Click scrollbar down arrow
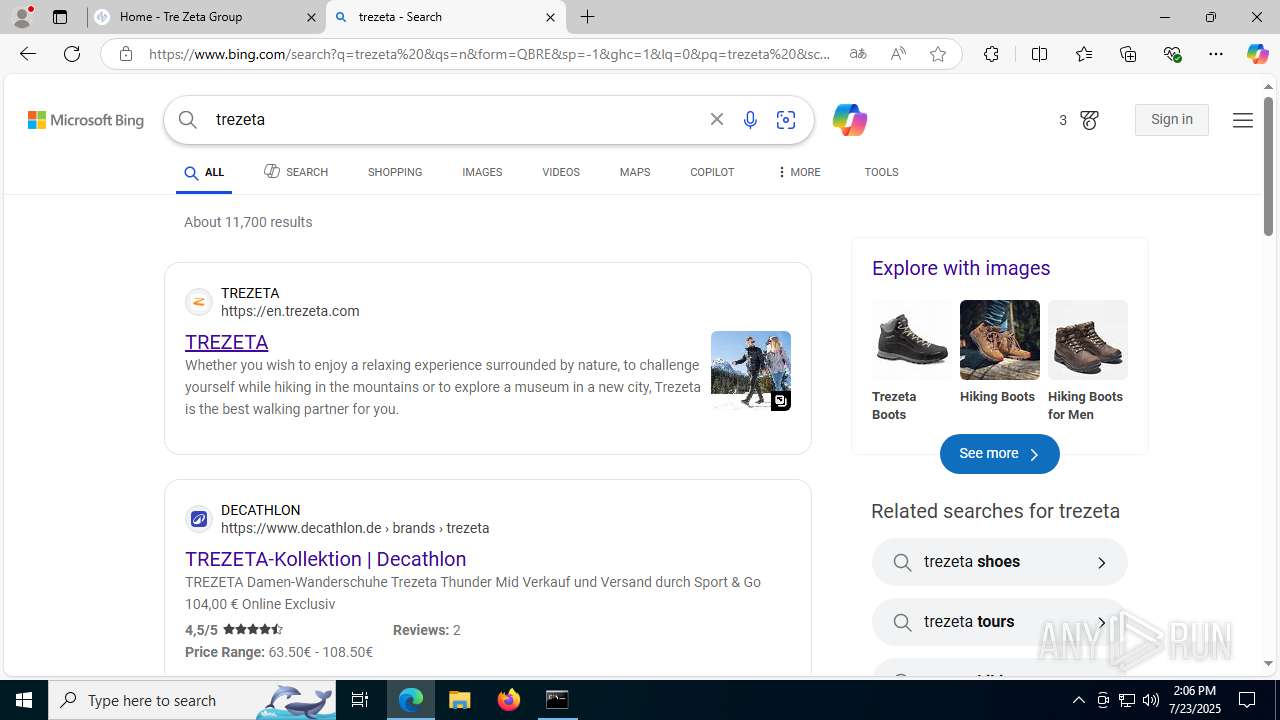Viewport: 1280px width, 720px height. 1268,663
